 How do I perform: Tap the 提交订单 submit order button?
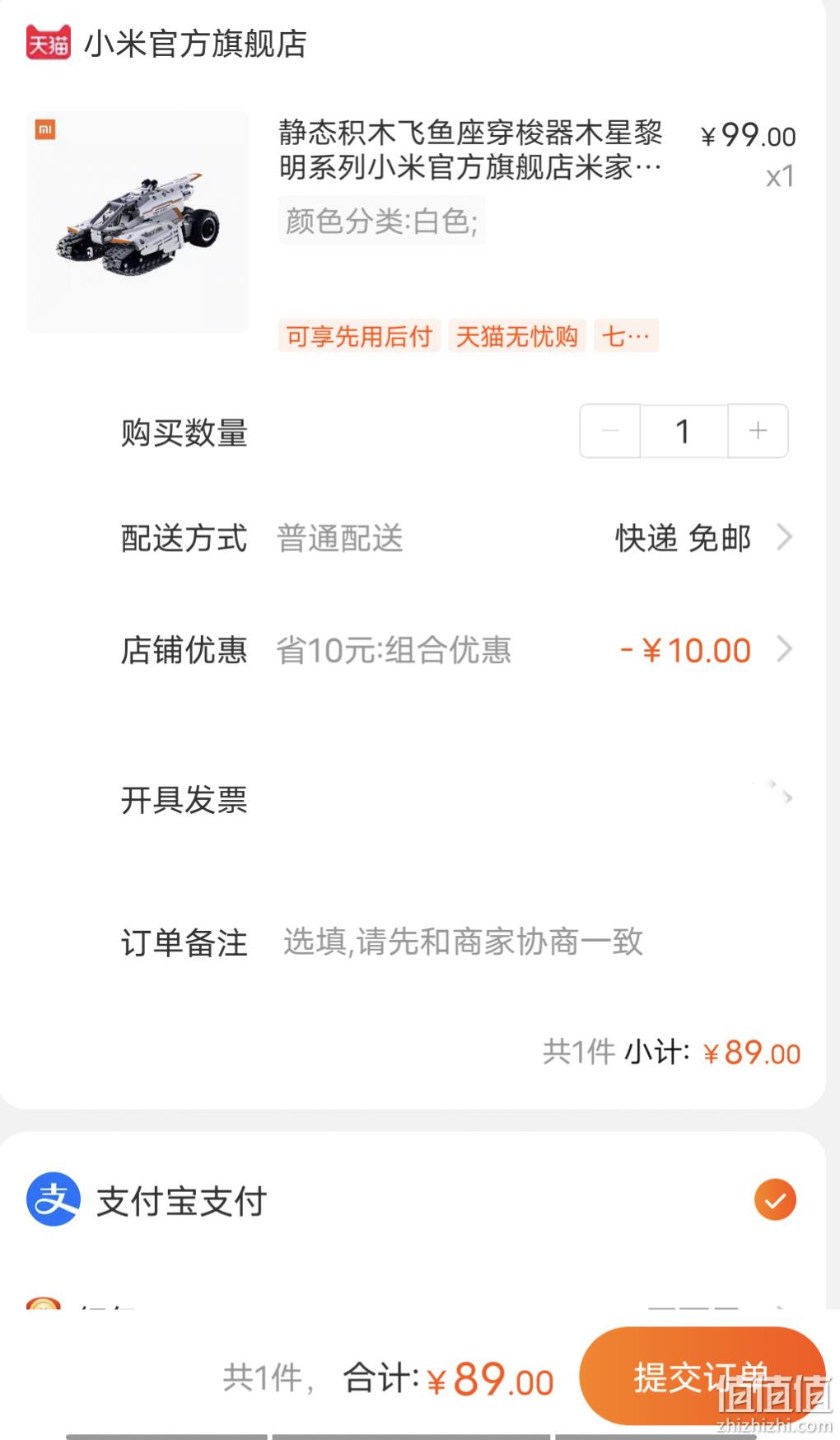click(x=702, y=1375)
